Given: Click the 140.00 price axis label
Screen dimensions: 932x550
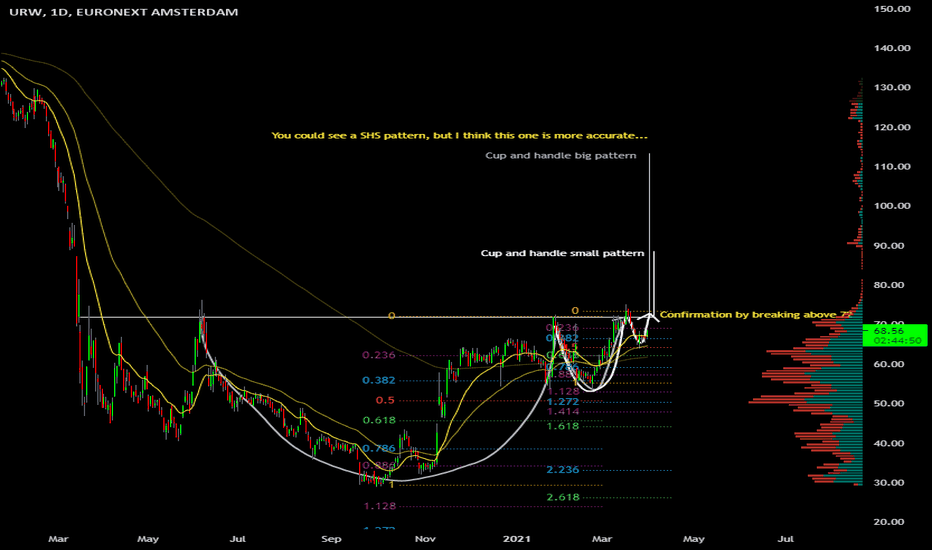Looking at the screenshot, I should [892, 48].
